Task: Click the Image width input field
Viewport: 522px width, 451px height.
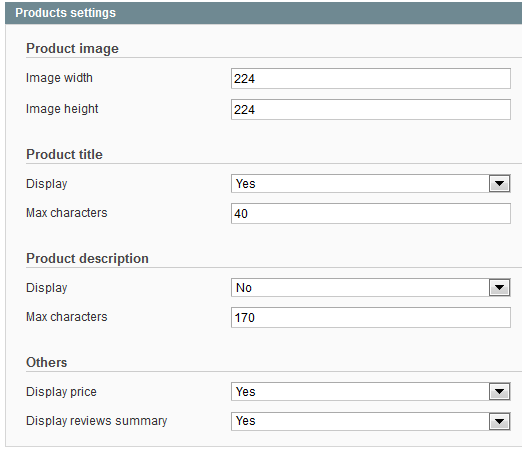Action: coord(371,79)
